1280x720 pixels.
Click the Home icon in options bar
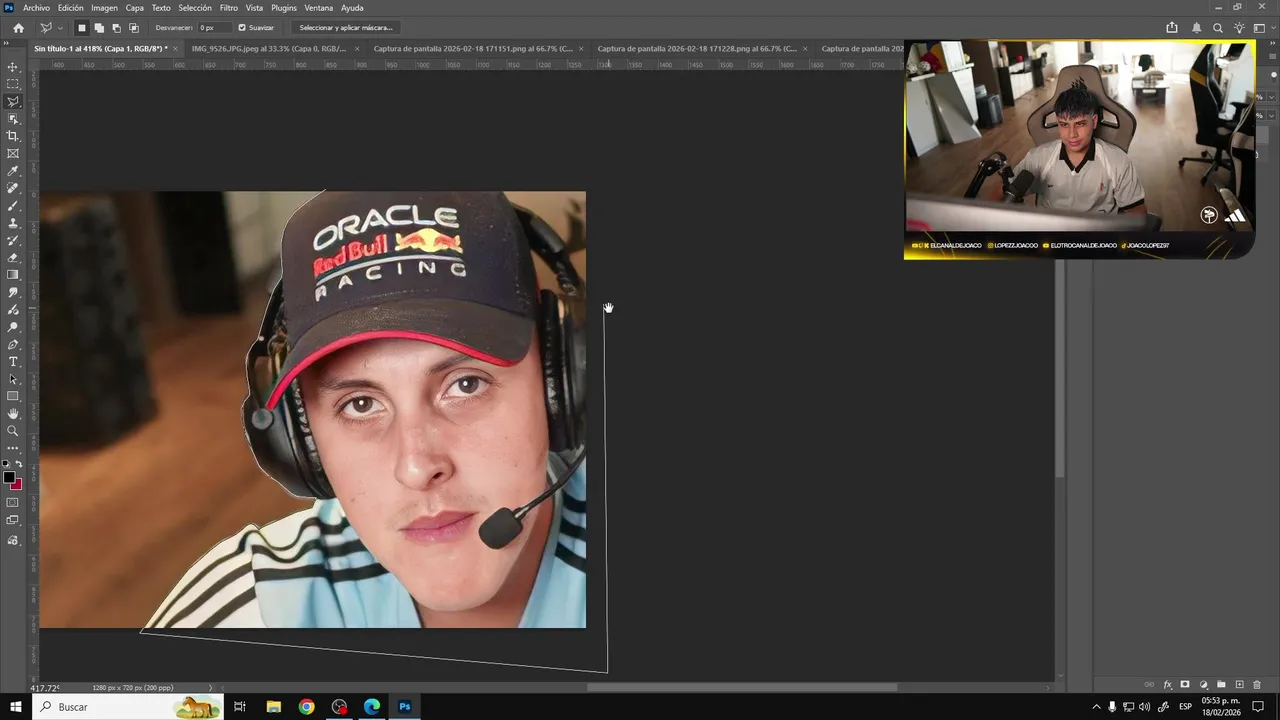[x=18, y=28]
